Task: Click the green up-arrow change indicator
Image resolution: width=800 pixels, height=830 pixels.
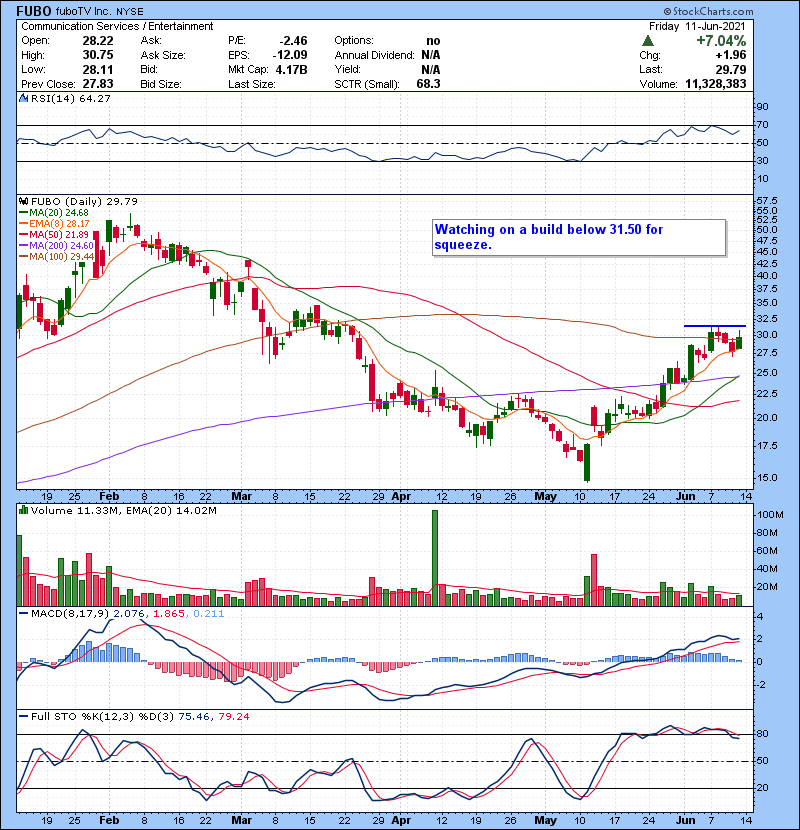Action: click(x=647, y=41)
